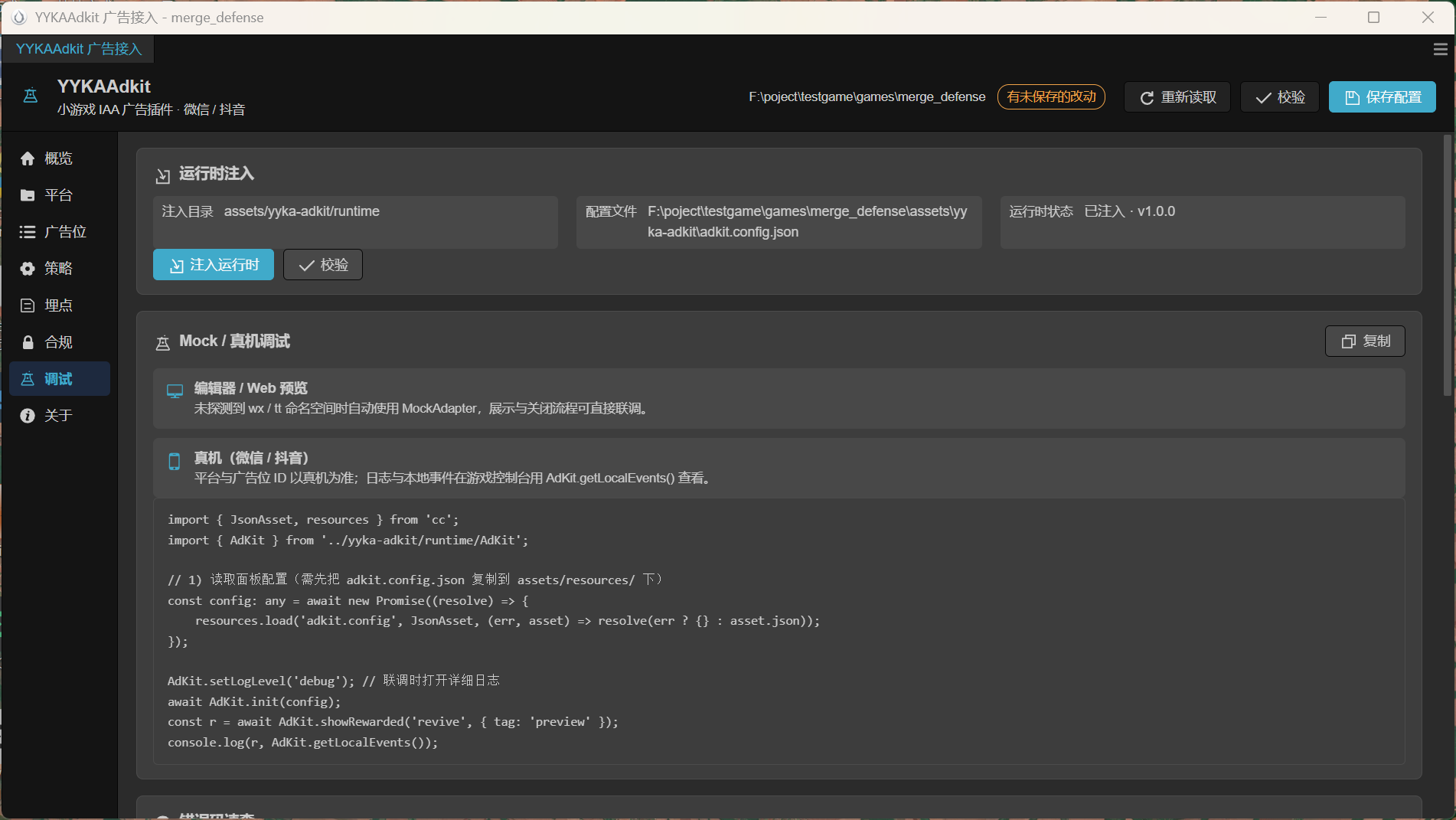This screenshot has width=1456, height=820.
Task: Click the home icon beside 概览
Action: click(x=28, y=158)
